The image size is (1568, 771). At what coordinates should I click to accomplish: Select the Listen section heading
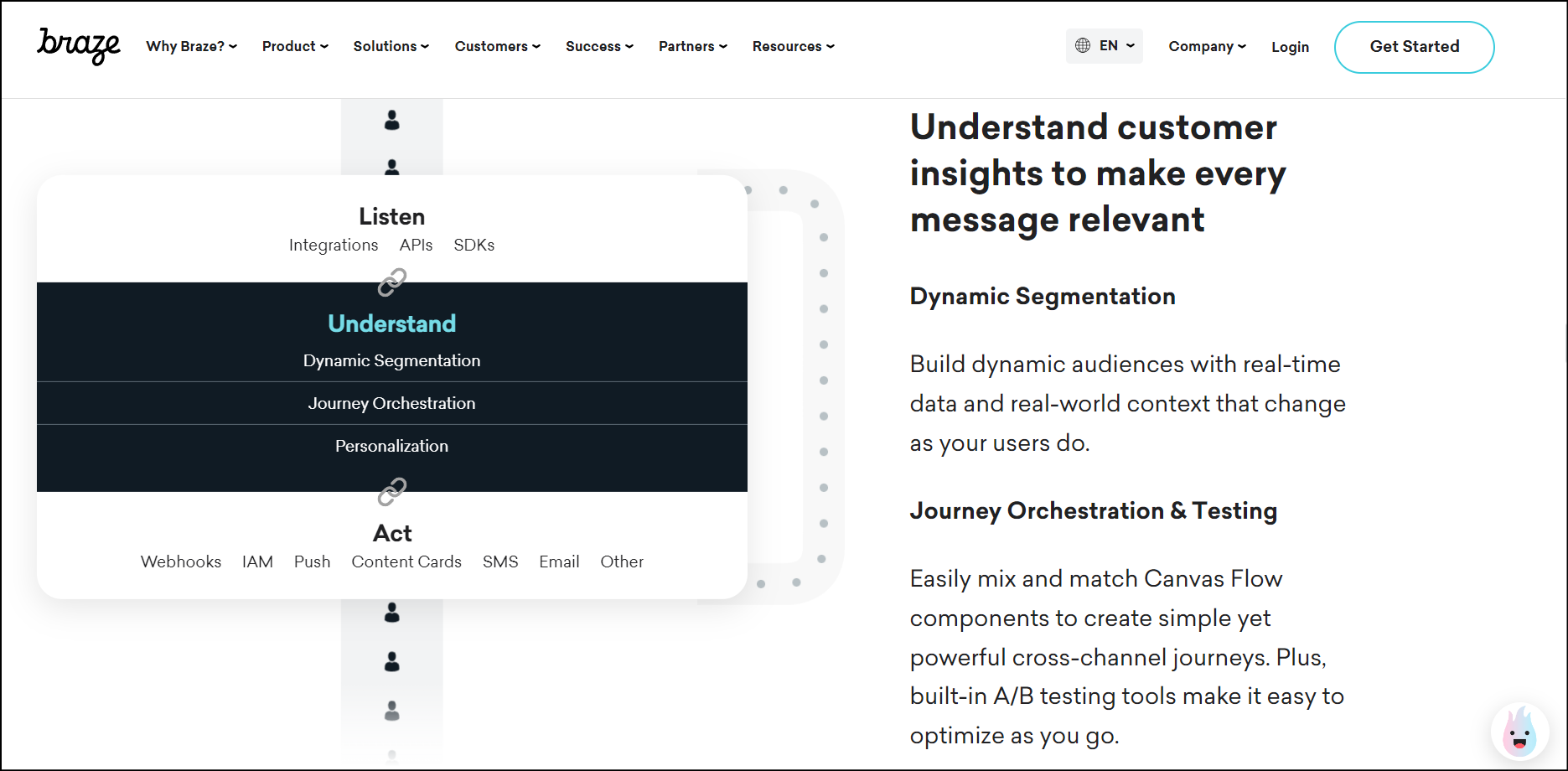(x=392, y=216)
